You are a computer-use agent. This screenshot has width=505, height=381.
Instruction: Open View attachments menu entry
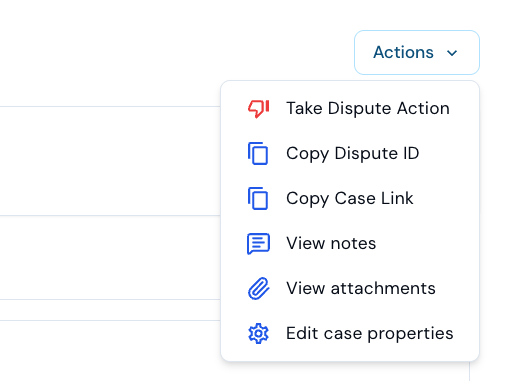pyautogui.click(x=350, y=288)
